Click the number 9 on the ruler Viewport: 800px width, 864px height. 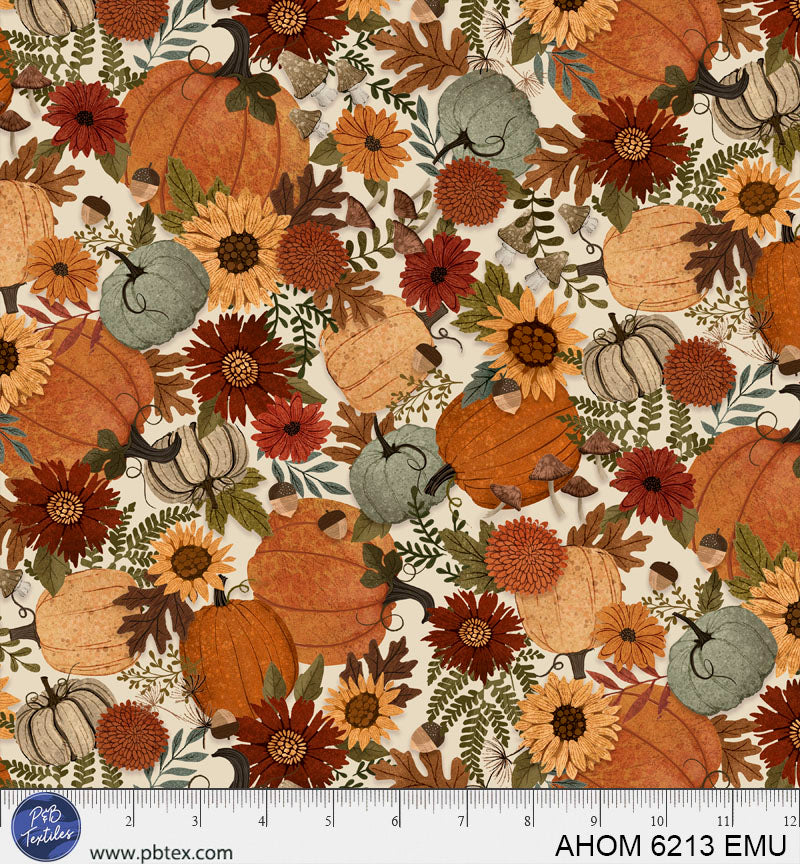pos(597,821)
